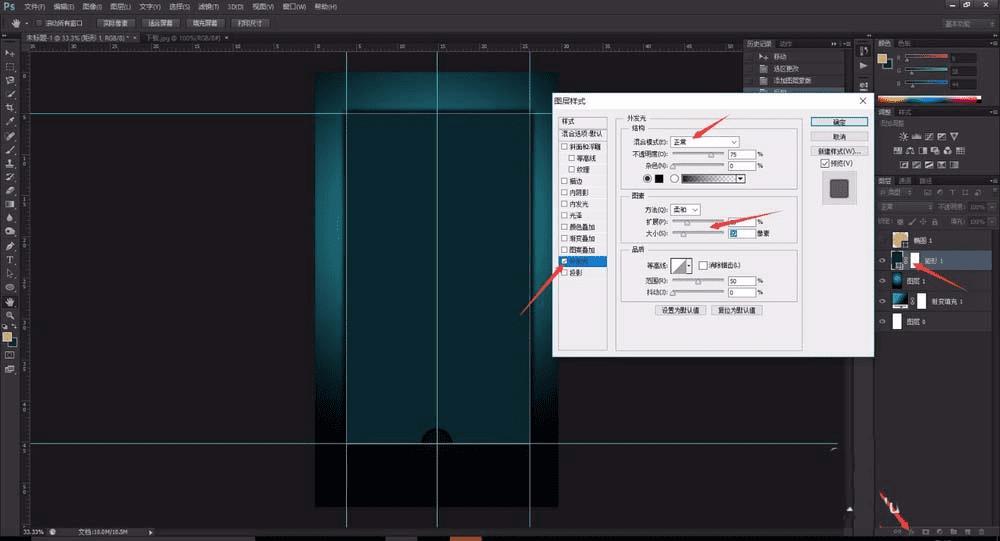Image resolution: width=1000 pixels, height=541 pixels.
Task: Enable the 内发光 (Inner Glow) checkbox
Action: (565, 203)
